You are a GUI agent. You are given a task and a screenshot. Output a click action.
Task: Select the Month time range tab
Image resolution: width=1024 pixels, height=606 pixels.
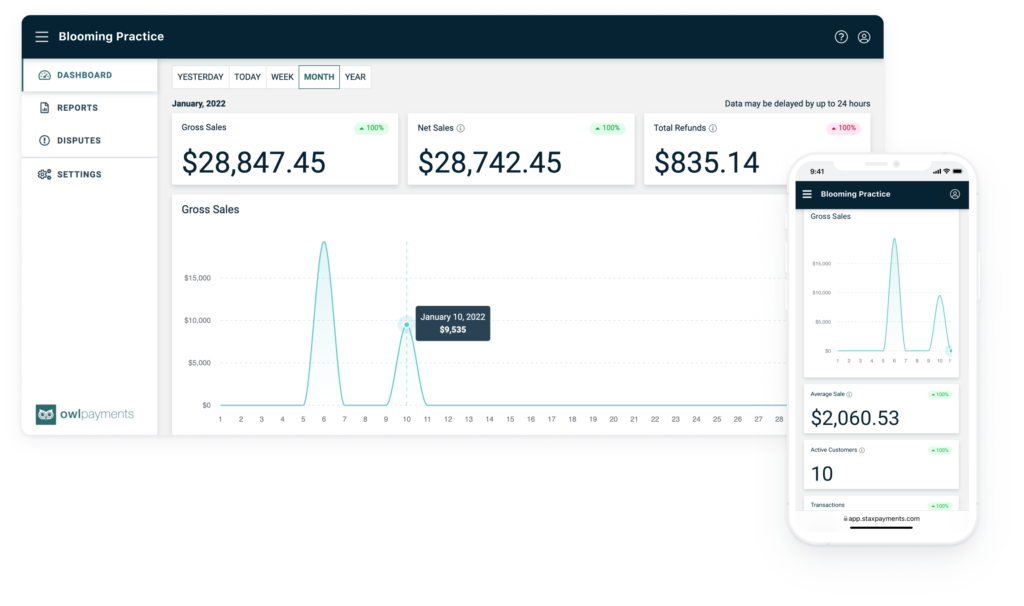319,77
